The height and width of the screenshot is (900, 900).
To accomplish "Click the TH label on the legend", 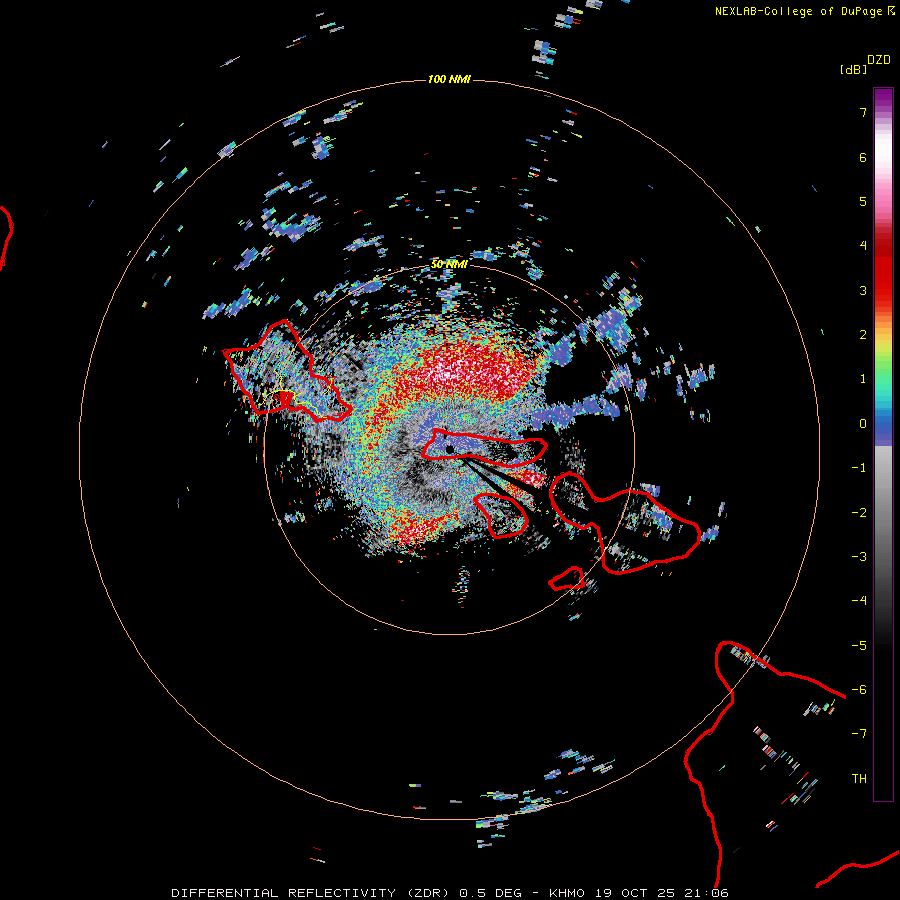I will [x=859, y=778].
